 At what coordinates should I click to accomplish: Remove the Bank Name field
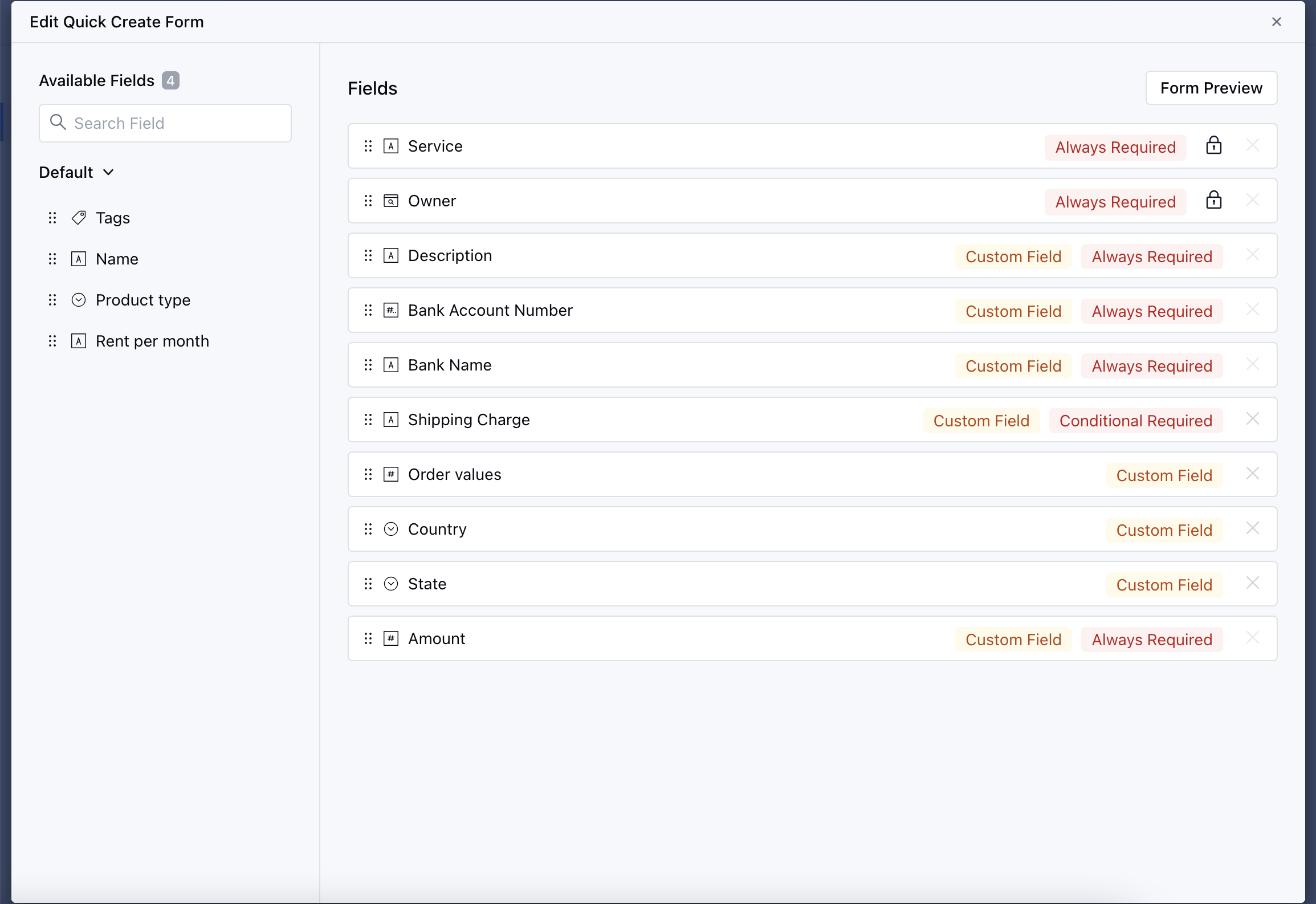point(1253,364)
